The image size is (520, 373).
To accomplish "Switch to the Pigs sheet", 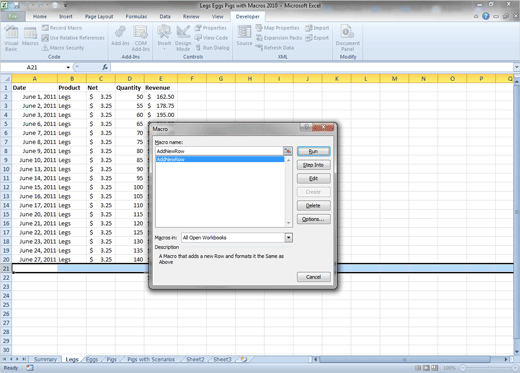I will tap(112, 359).
